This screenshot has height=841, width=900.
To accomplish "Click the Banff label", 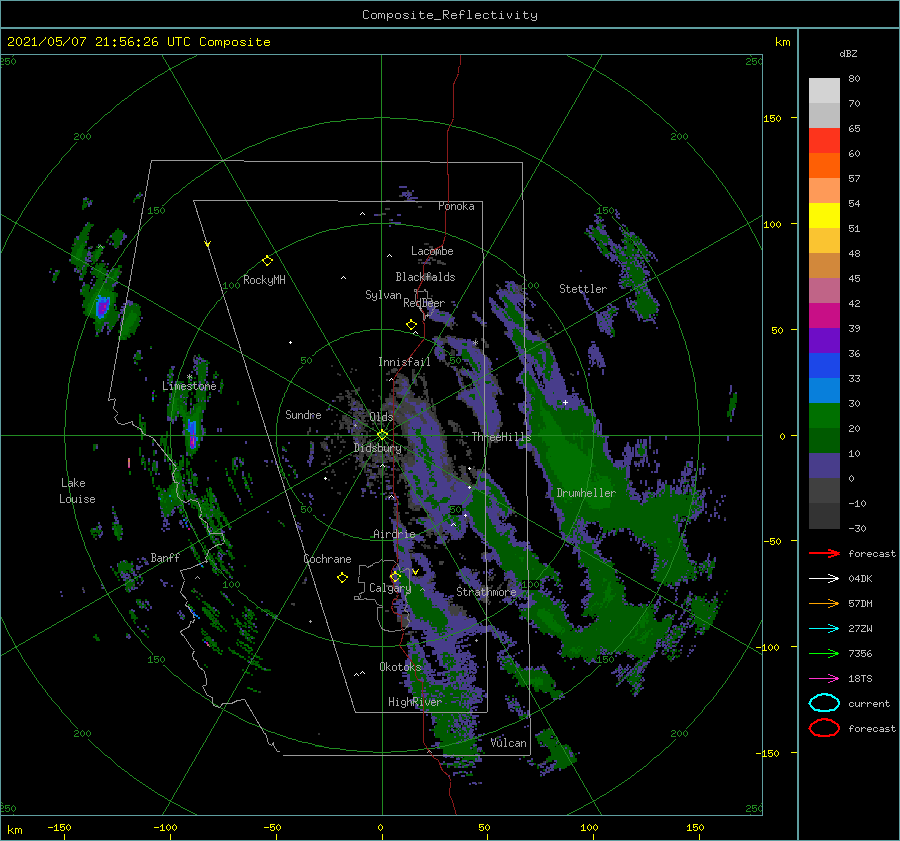I will [x=165, y=558].
